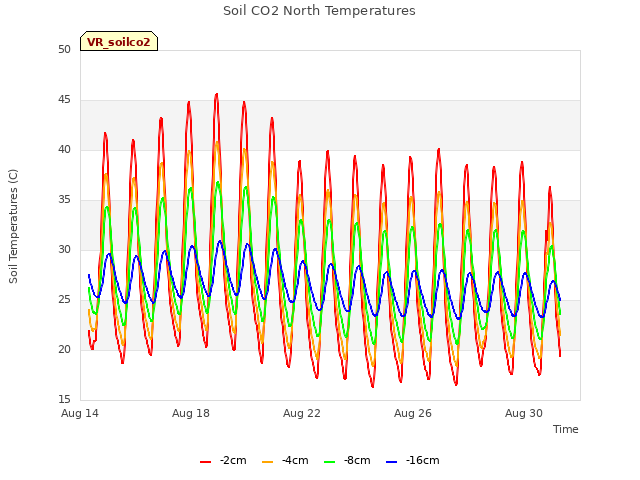Toggle the -4cm series in legend
Screen dimensions: 640x480
285,460
